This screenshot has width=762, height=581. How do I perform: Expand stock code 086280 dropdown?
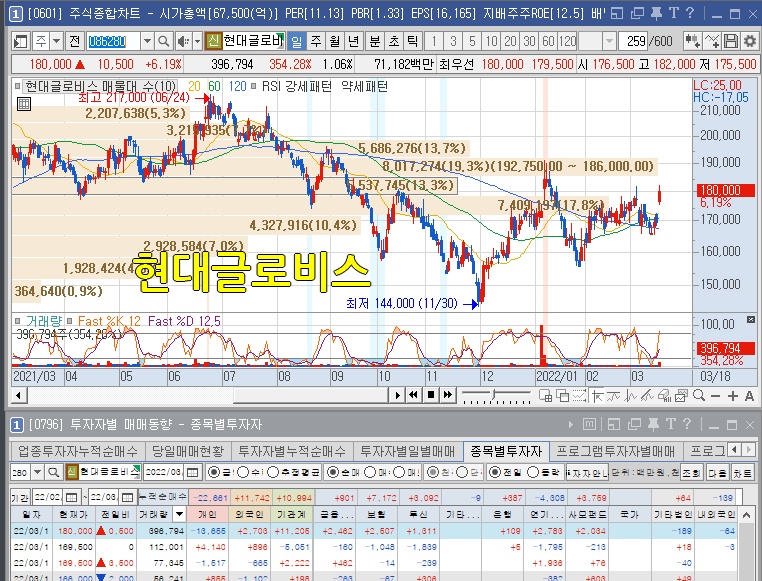click(147, 41)
